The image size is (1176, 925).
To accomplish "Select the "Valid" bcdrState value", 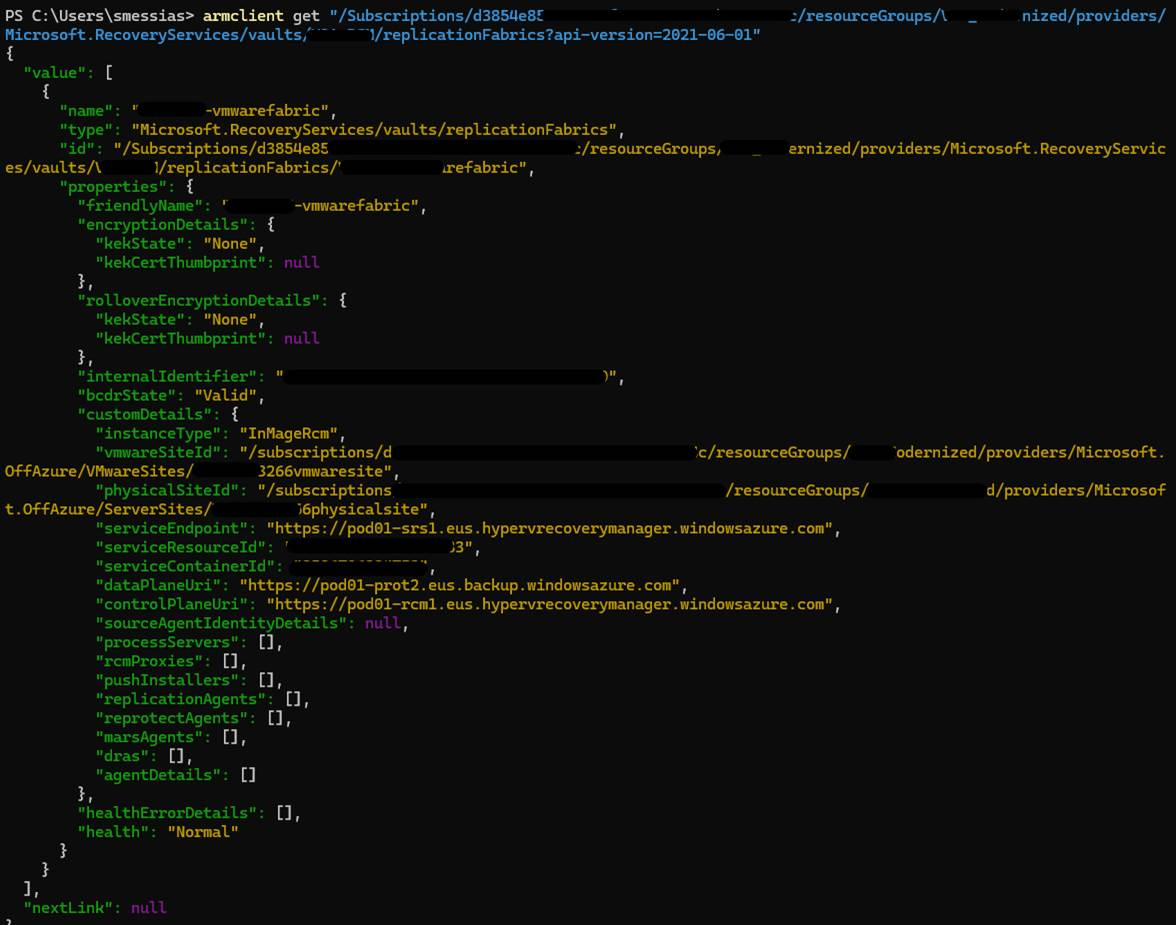I will (225, 395).
